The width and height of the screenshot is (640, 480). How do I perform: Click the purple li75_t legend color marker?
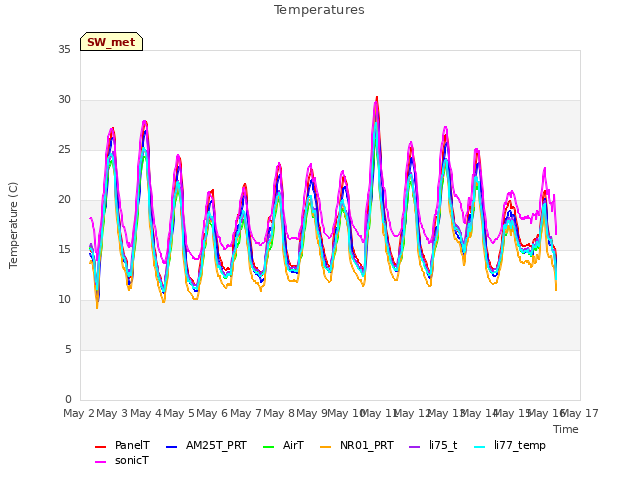(414, 447)
